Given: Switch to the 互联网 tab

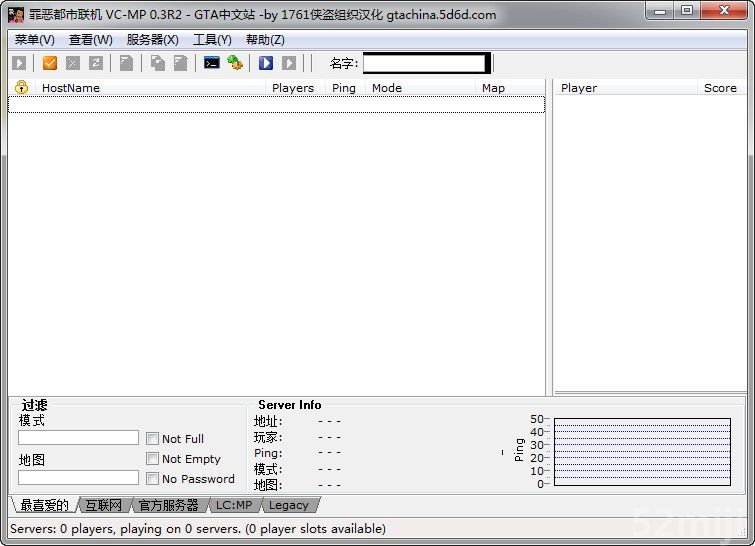Looking at the screenshot, I should (x=103, y=505).
